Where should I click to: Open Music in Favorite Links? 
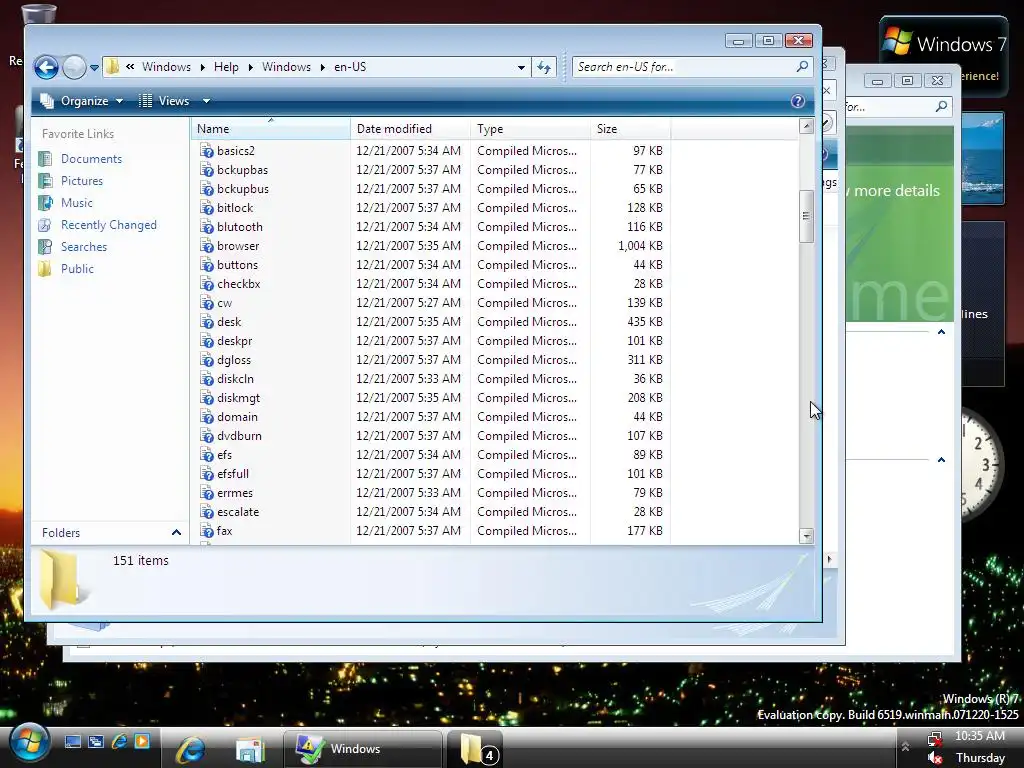(x=76, y=203)
